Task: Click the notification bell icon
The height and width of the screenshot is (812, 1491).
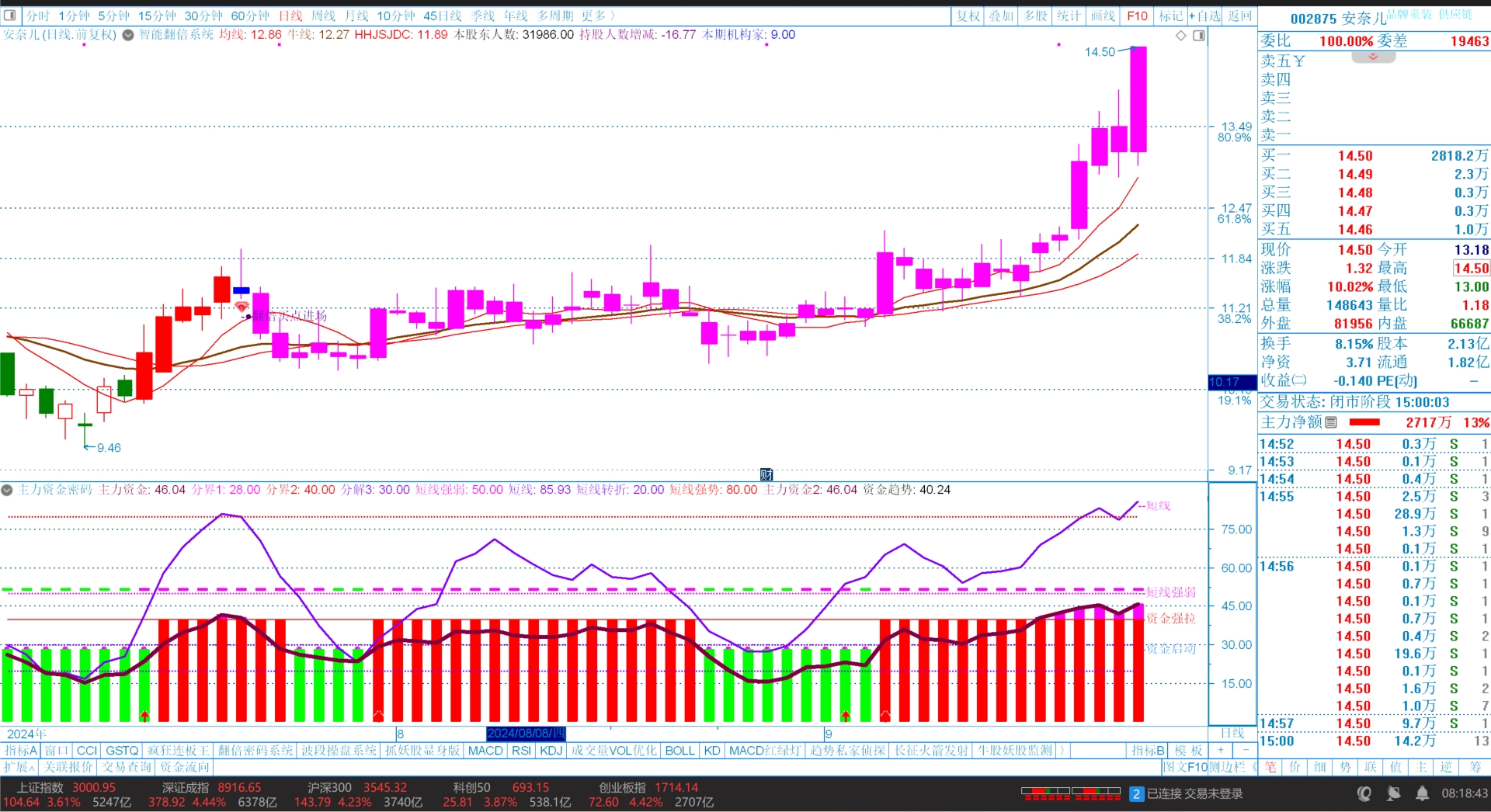Action: [1422, 793]
